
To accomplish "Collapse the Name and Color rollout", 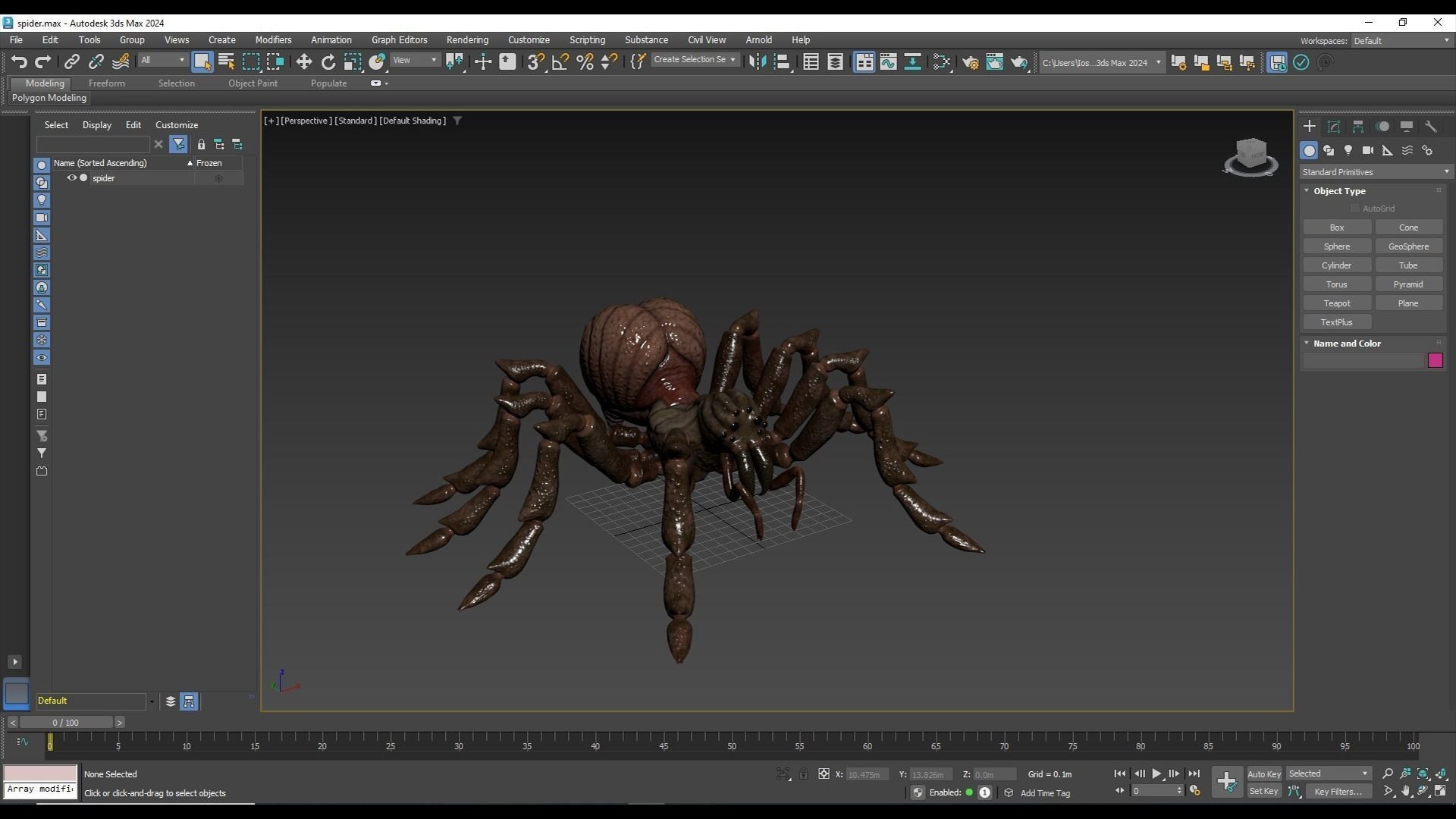I will click(1347, 344).
